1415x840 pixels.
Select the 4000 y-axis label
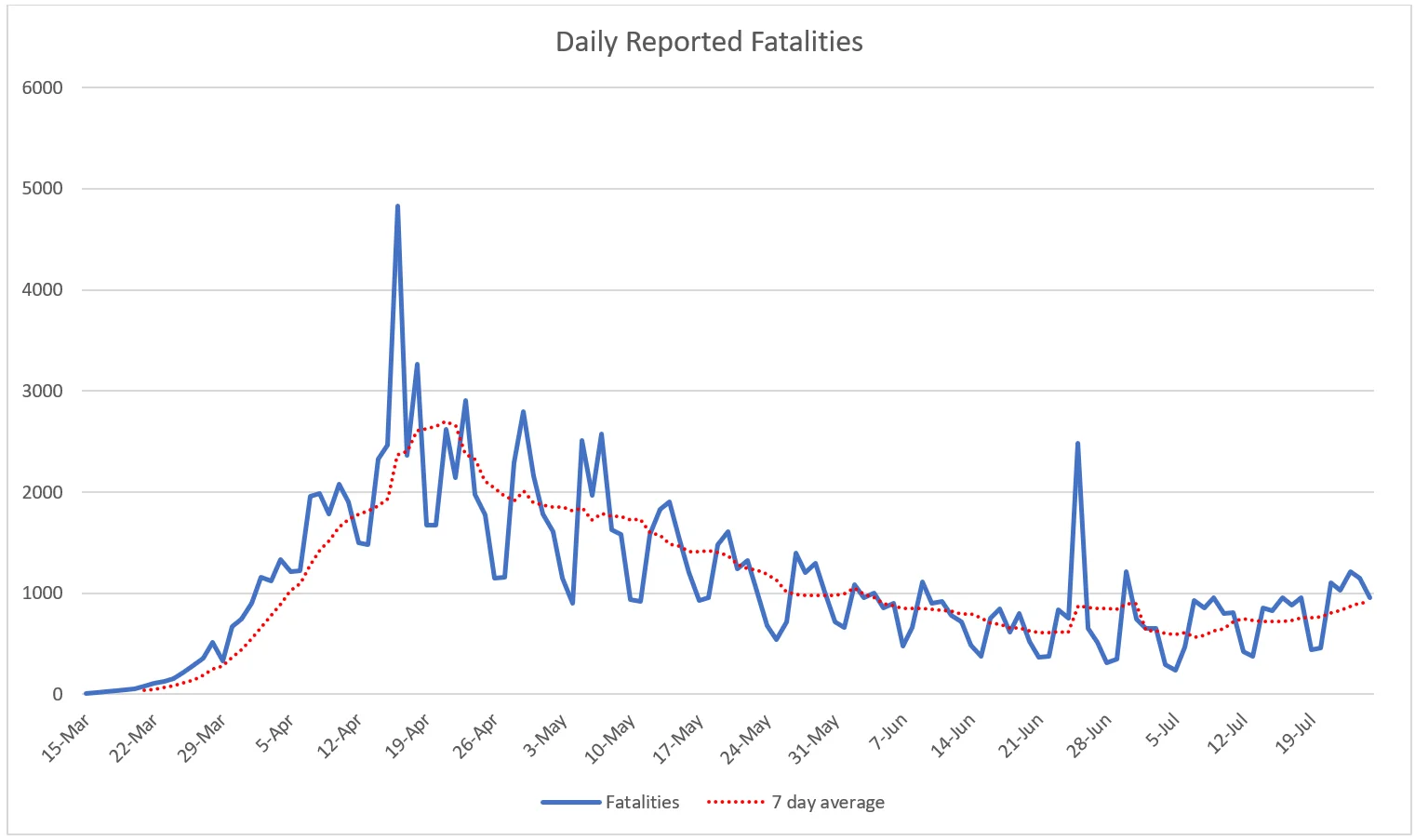tap(43, 290)
